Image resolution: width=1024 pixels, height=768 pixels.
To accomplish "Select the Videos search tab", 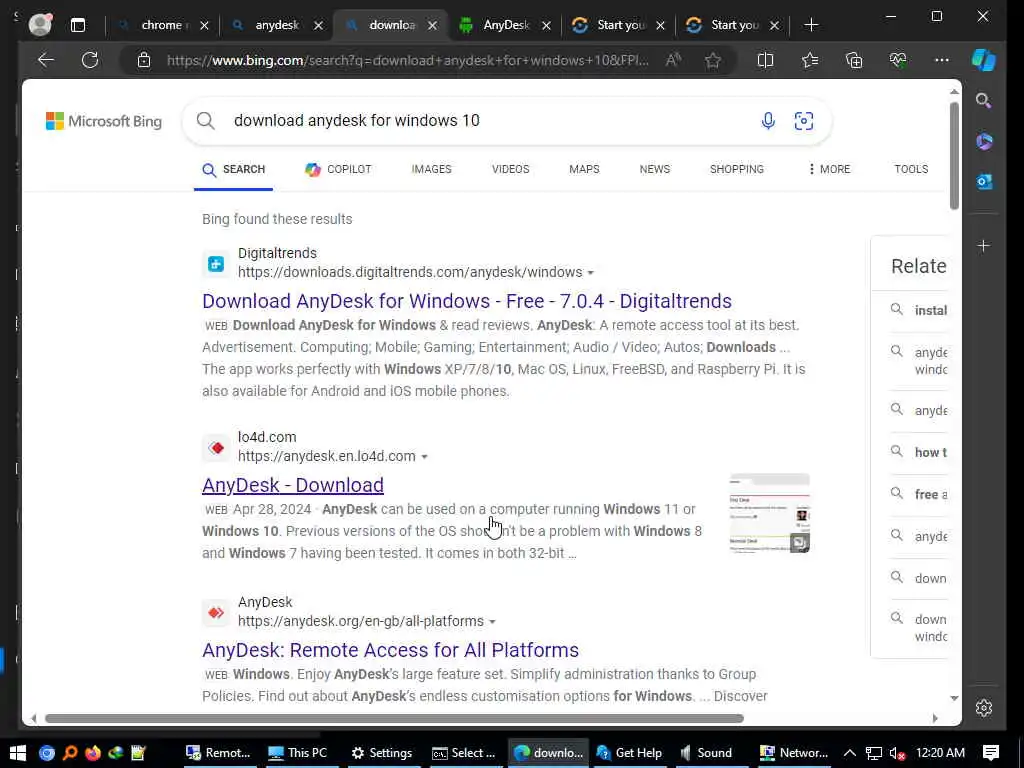I will coord(510,169).
